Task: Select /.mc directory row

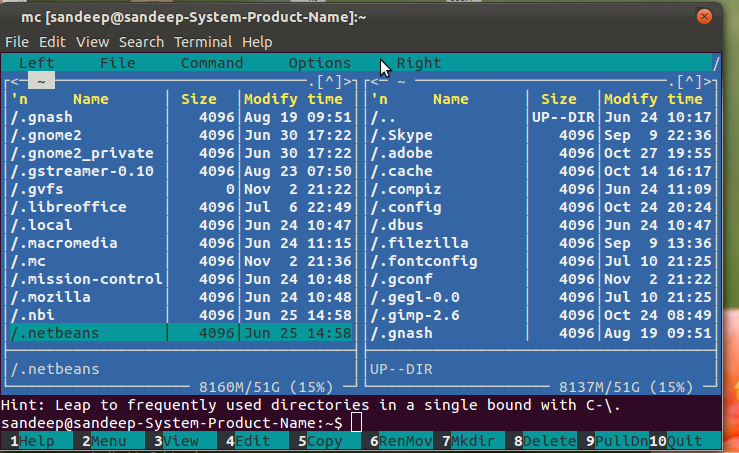Action: click(181, 261)
